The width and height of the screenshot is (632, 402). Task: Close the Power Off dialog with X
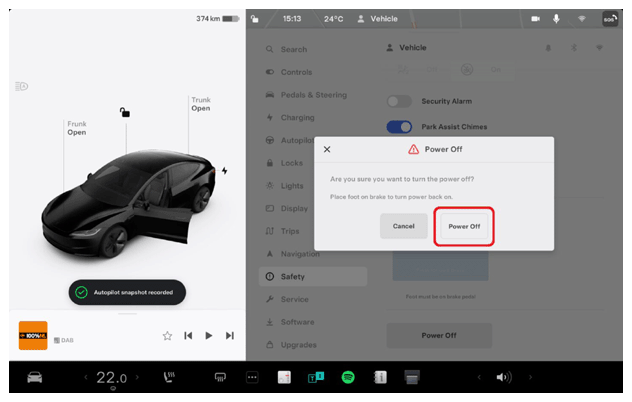pos(327,150)
